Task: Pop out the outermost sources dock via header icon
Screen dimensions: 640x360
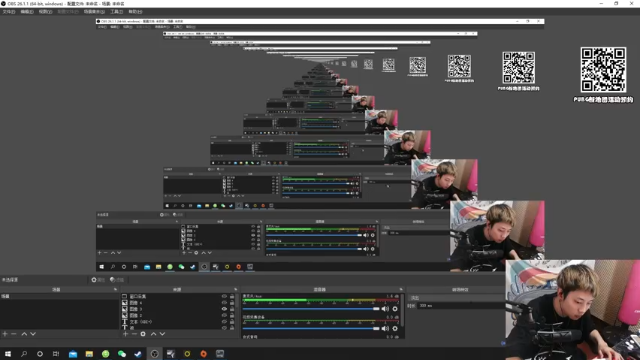Action: coord(236,289)
